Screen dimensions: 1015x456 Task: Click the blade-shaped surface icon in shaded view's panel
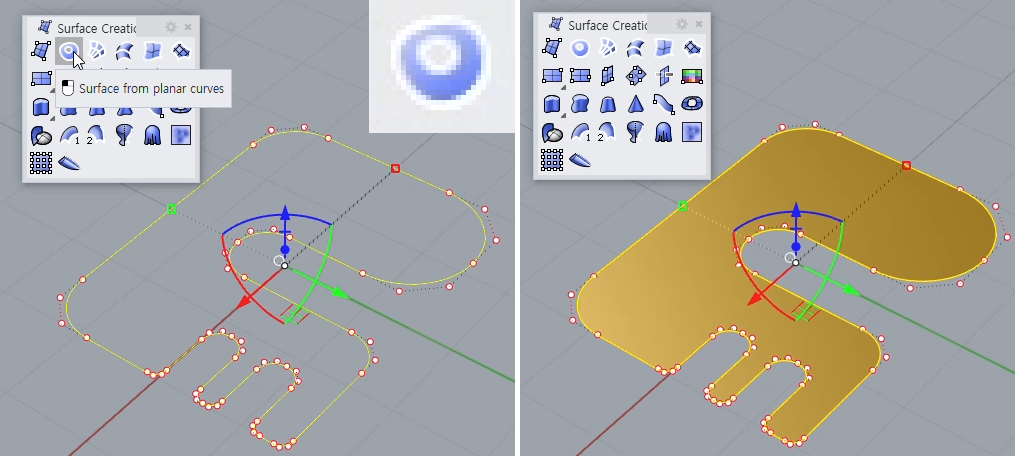point(580,159)
